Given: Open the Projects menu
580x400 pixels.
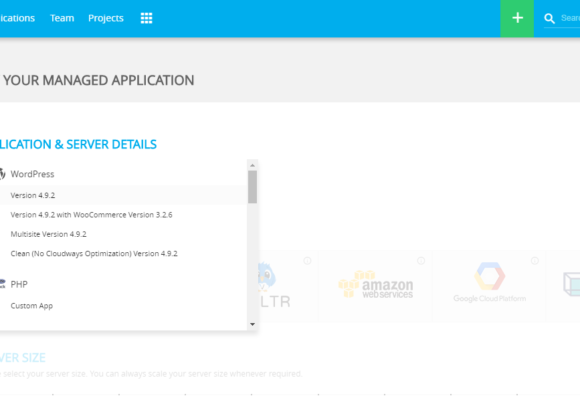Looking at the screenshot, I should 106,18.
